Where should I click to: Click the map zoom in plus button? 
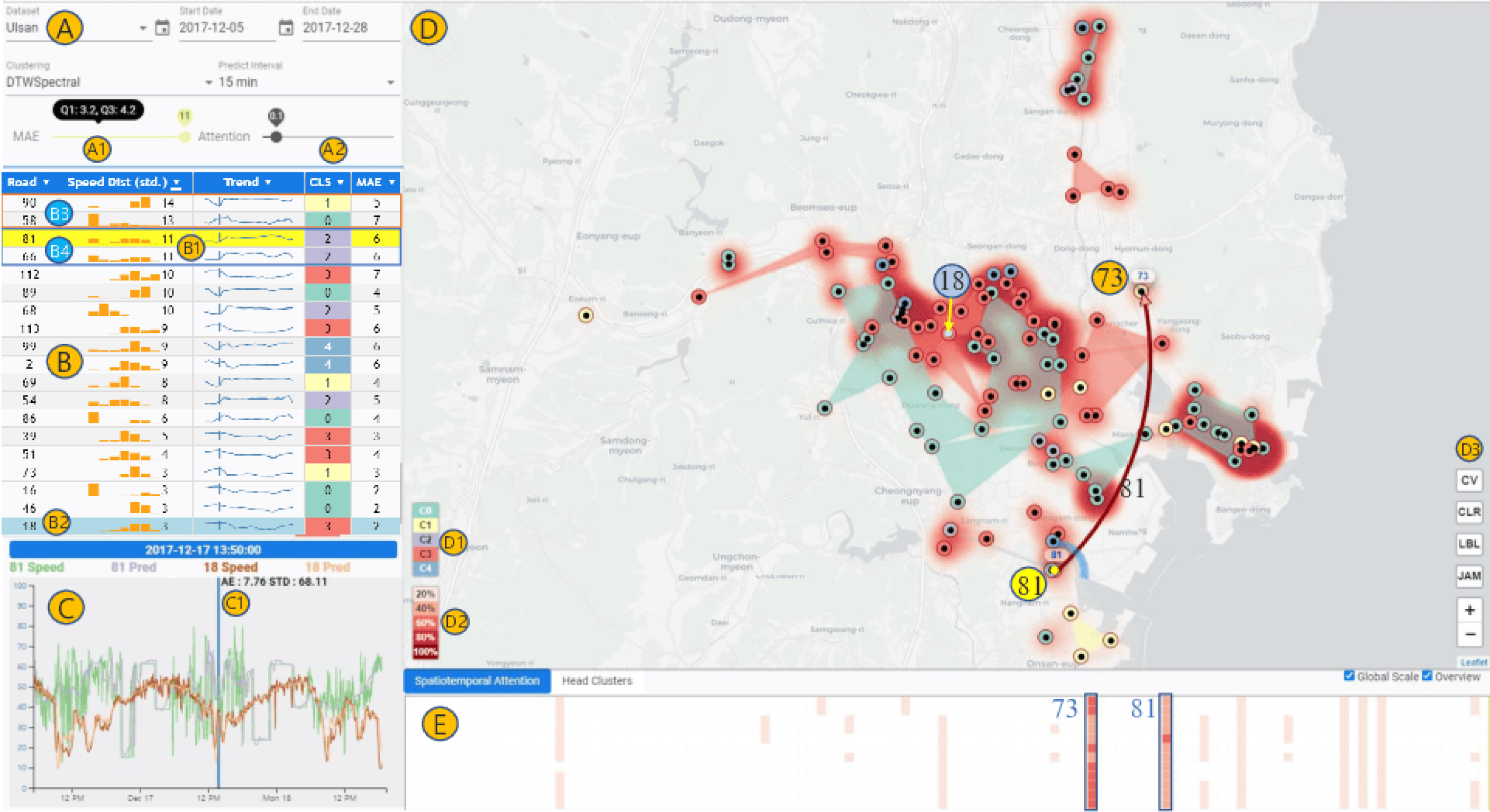click(1469, 610)
